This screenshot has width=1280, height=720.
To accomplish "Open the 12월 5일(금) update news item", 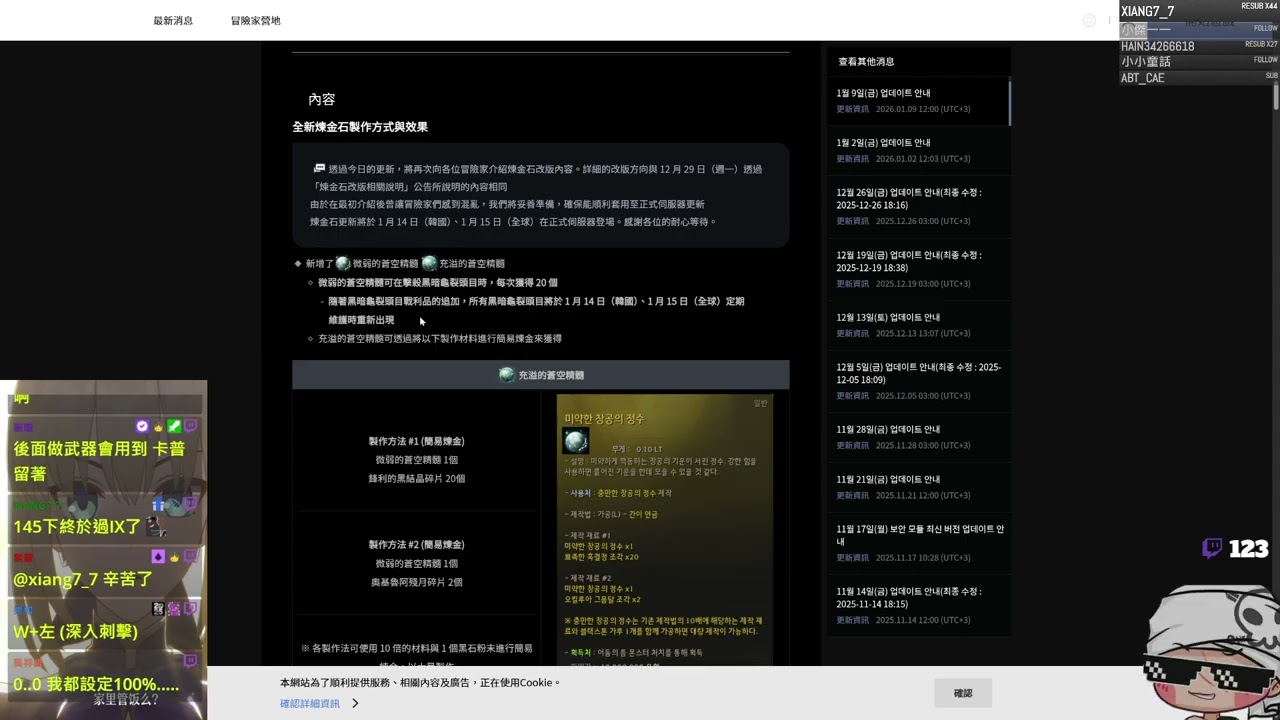I will (x=918, y=380).
